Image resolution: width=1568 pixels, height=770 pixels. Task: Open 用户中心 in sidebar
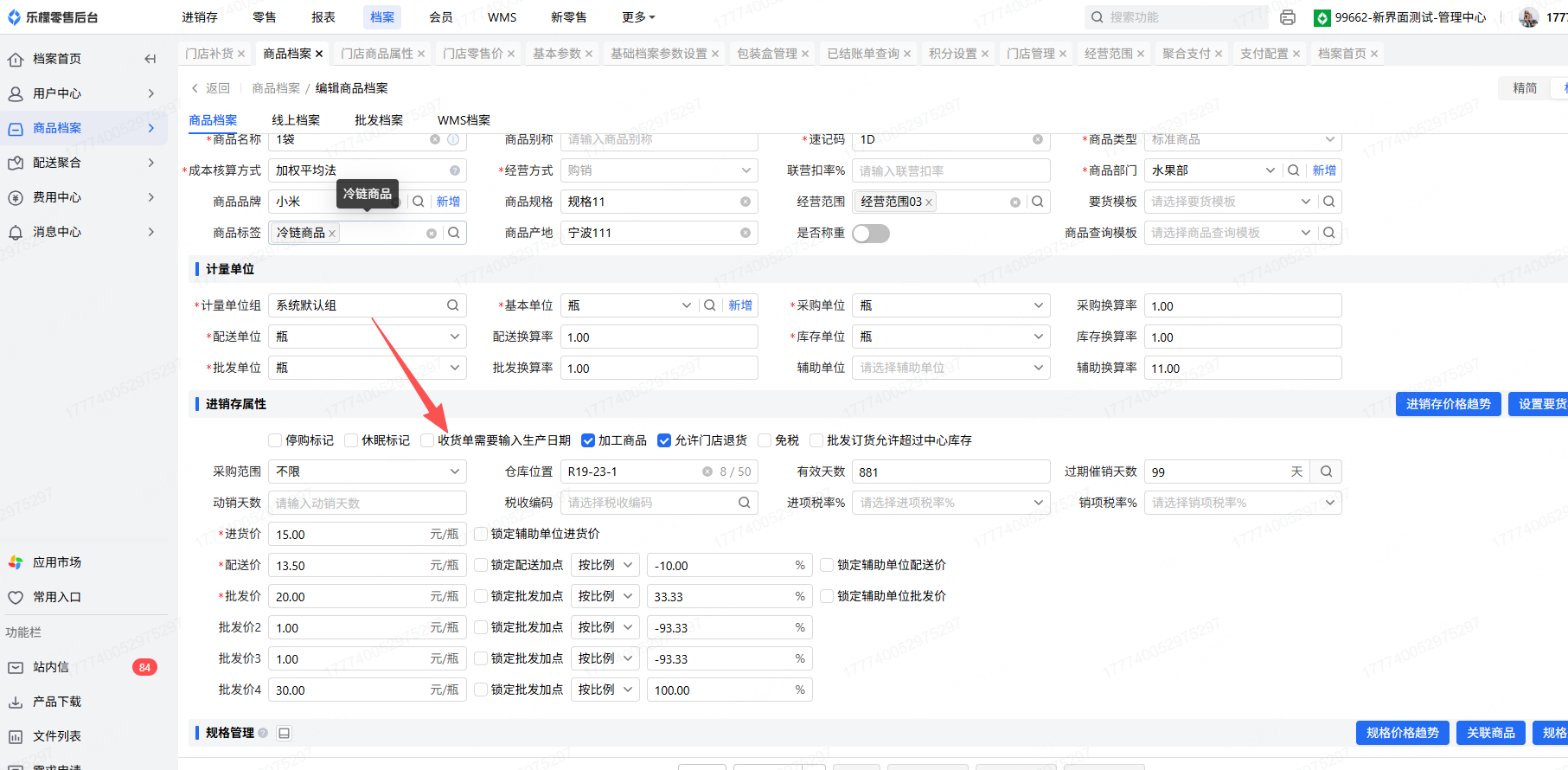pyautogui.click(x=82, y=93)
